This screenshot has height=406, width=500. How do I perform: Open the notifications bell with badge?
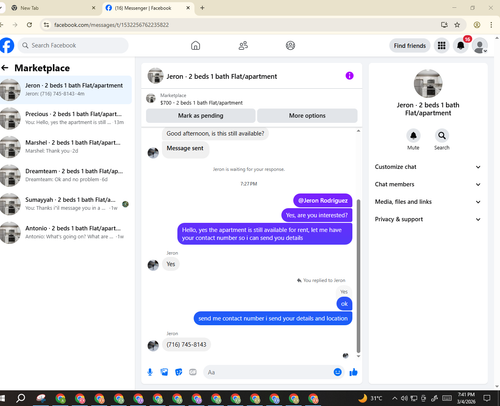[461, 46]
